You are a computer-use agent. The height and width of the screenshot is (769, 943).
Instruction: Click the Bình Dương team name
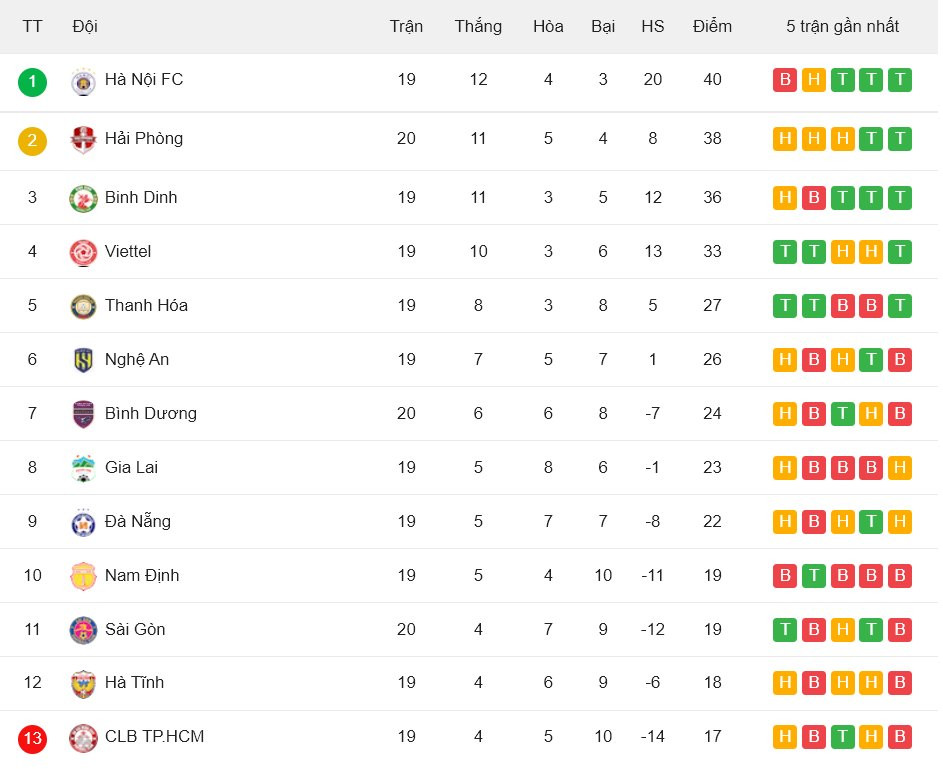point(151,413)
